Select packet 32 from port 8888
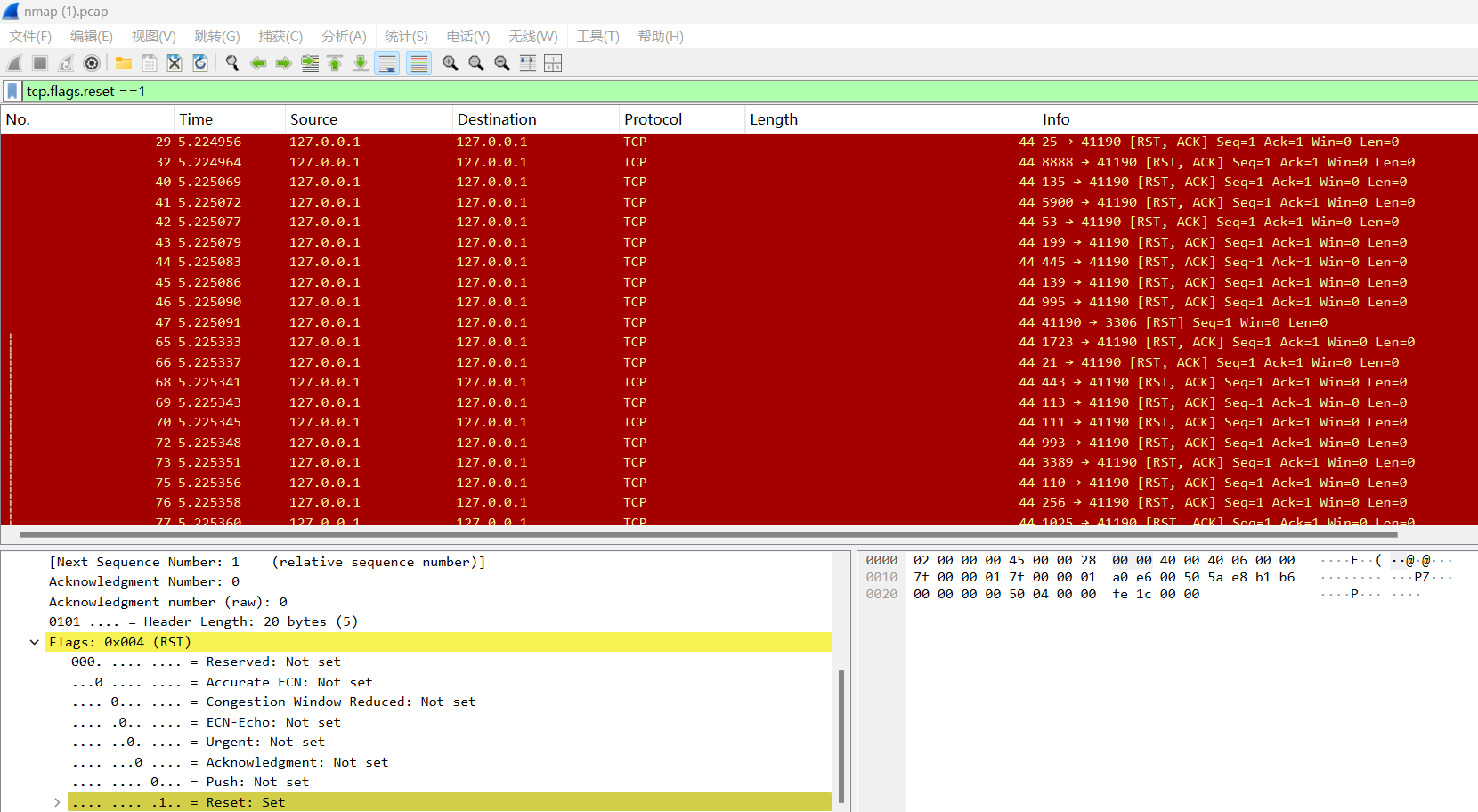This screenshot has height=812, width=1478. [739, 162]
